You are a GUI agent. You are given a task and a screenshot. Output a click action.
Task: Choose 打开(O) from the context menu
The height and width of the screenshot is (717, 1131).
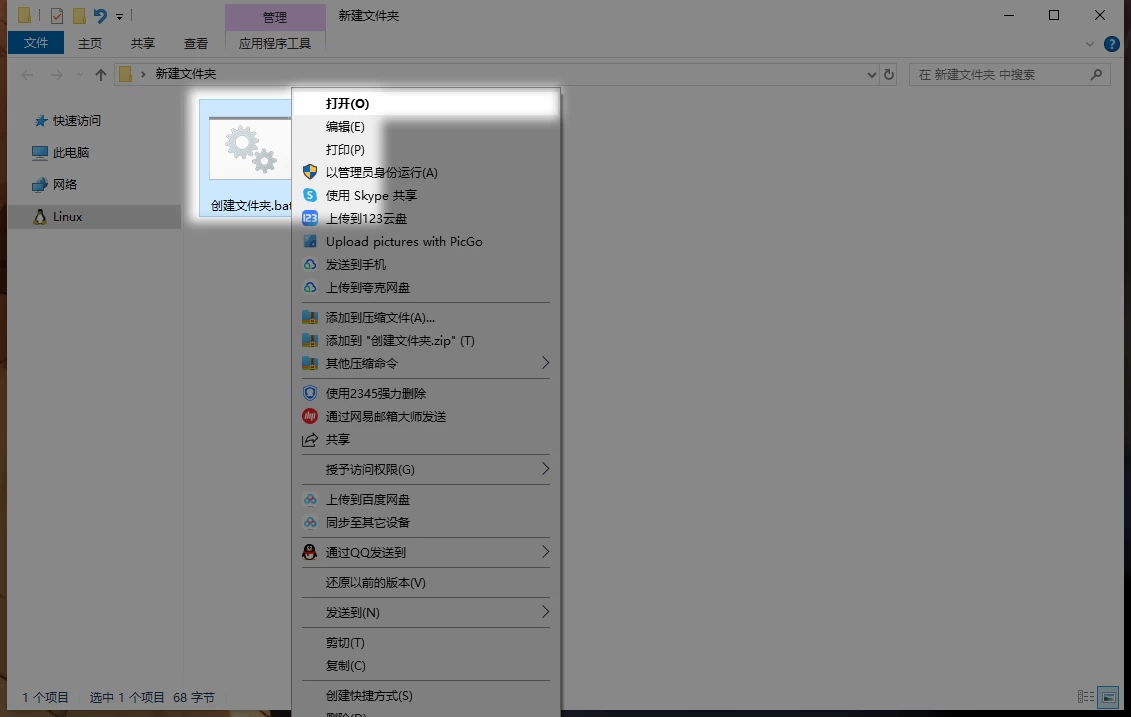(x=347, y=103)
